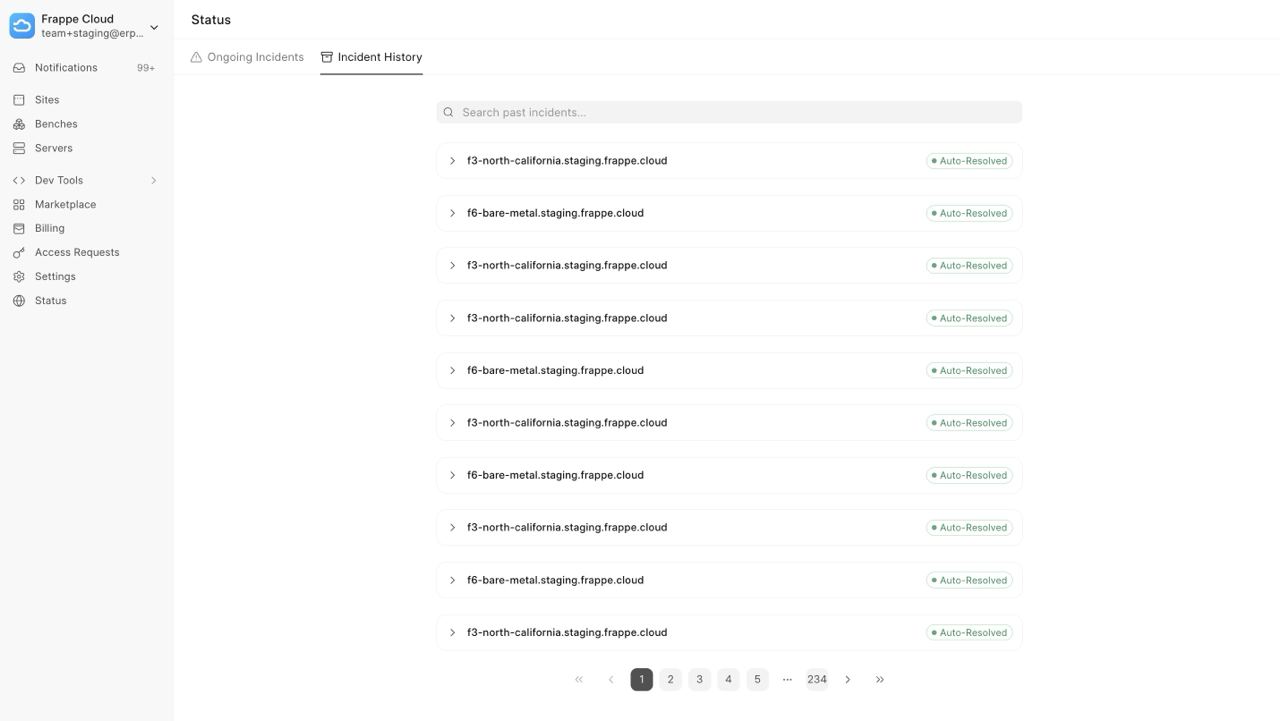Click the next page arrow
The image size is (1280, 721).
848,680
